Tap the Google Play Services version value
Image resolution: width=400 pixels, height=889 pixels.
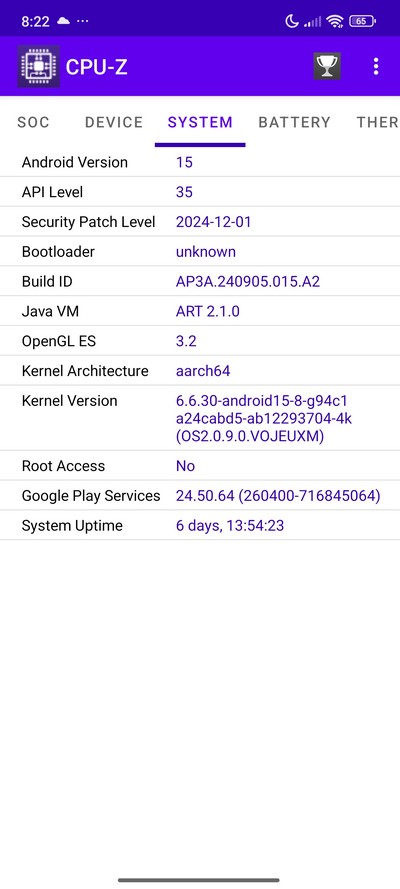(278, 496)
